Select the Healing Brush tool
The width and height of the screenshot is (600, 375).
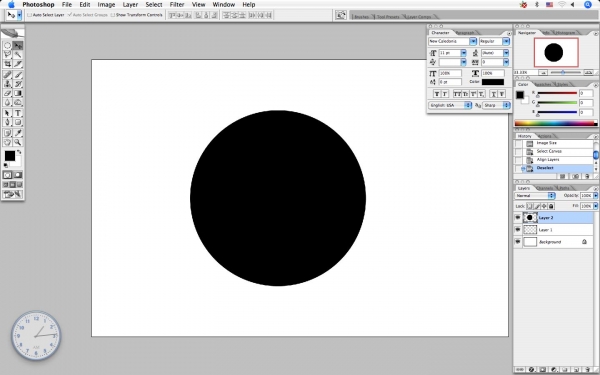[7, 75]
